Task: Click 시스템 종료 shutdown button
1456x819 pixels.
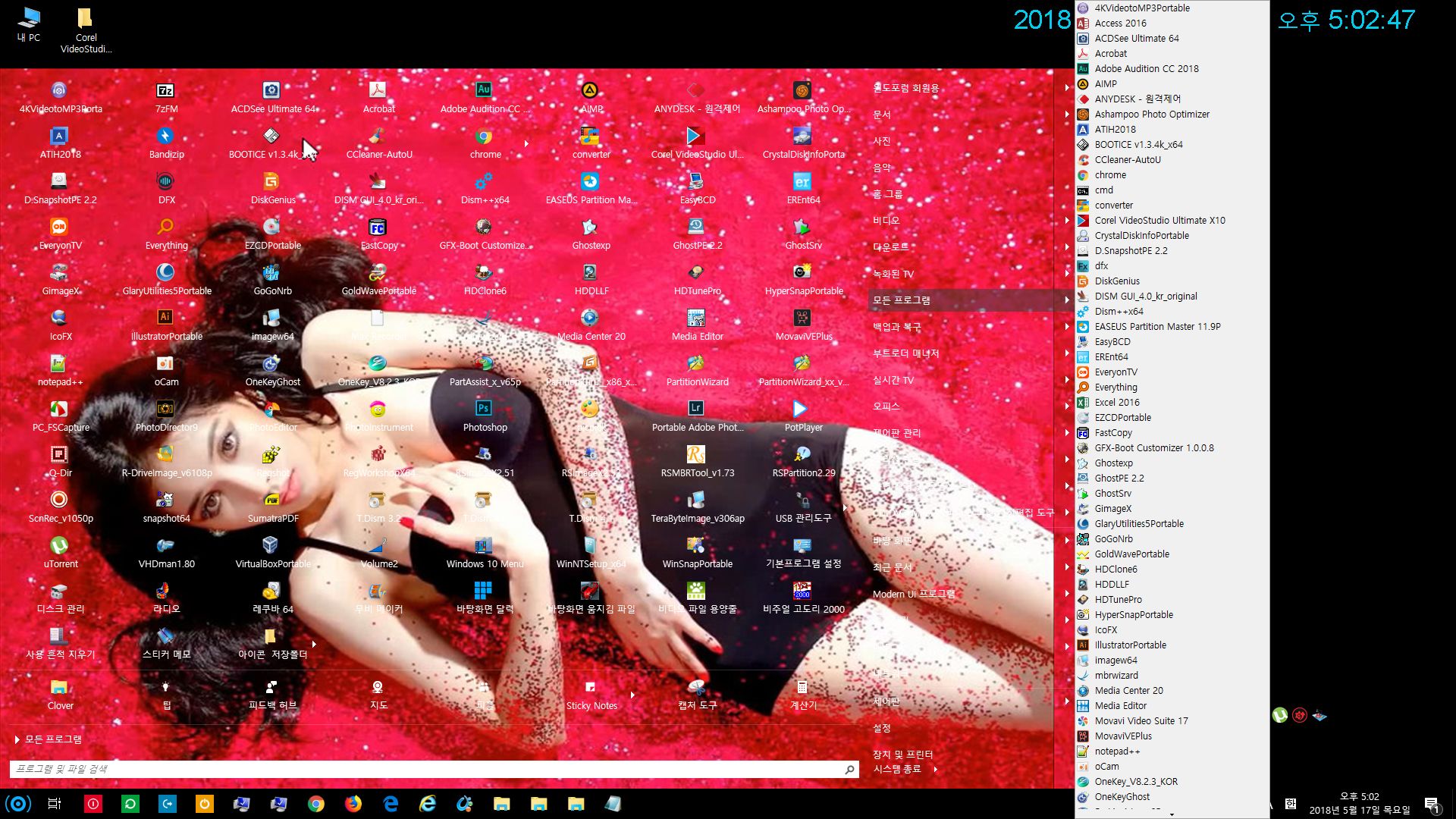Action: (x=897, y=769)
